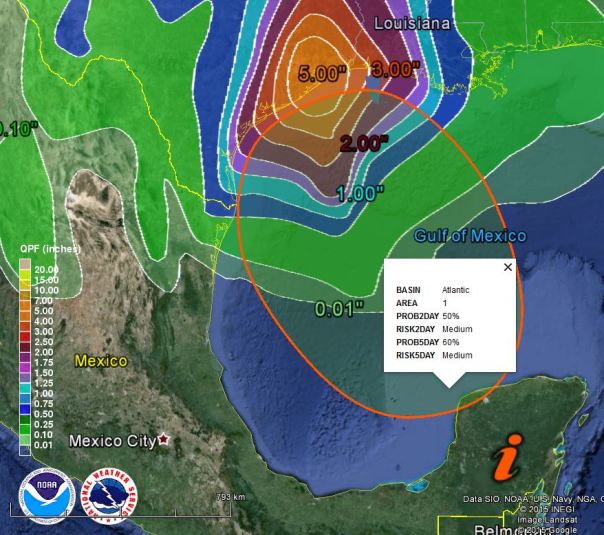Click the National Weather Service logo
The width and height of the screenshot is (604, 535).
(109, 497)
